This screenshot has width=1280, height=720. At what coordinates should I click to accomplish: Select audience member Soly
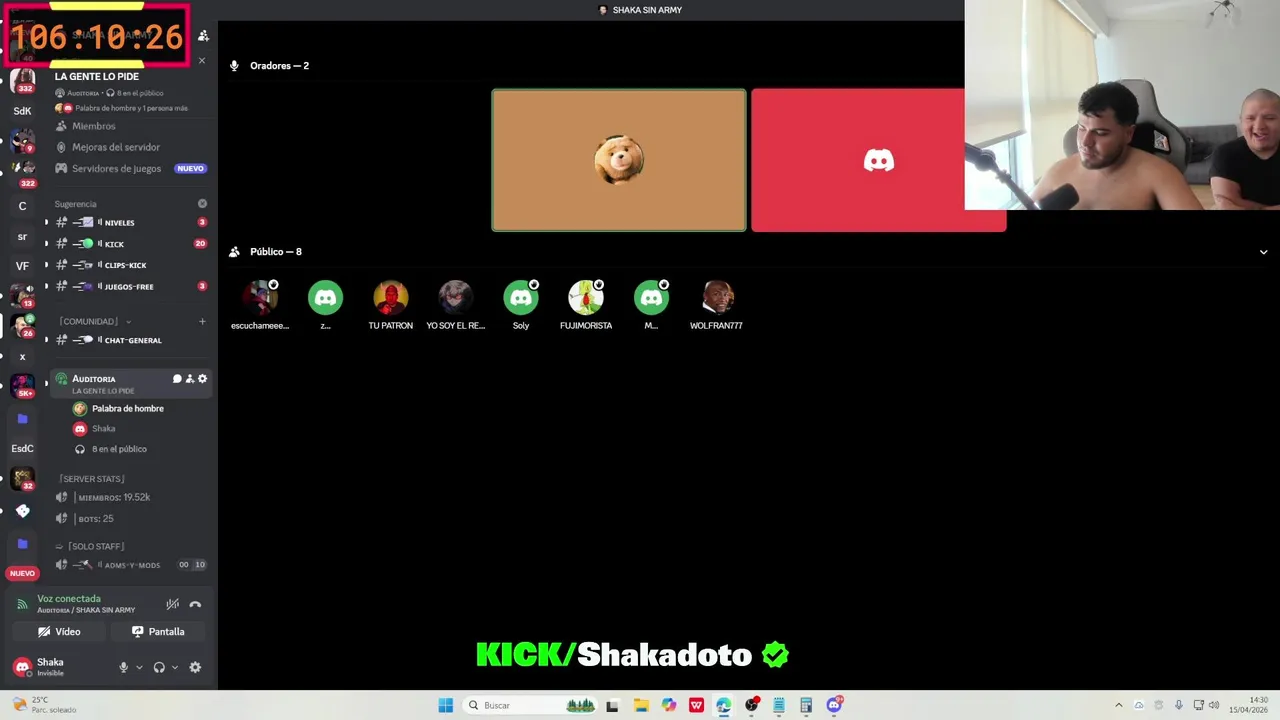coord(521,305)
